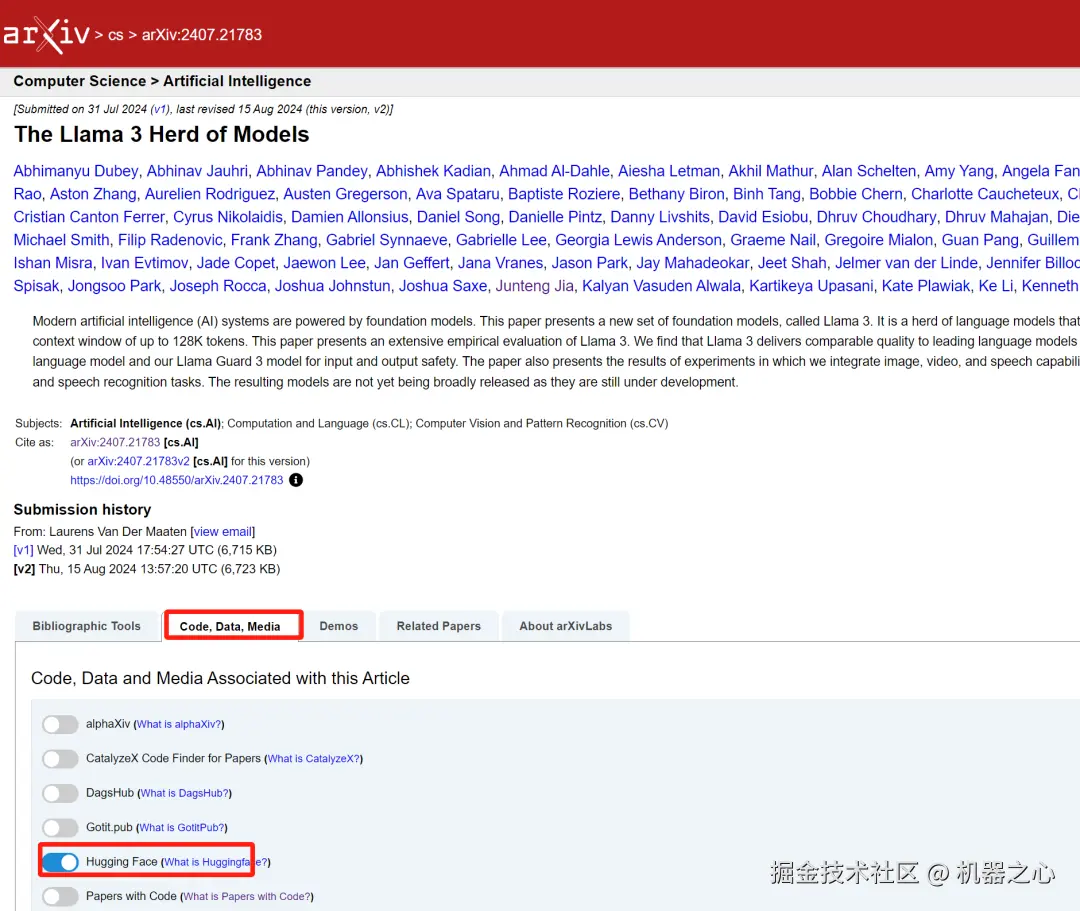
Task: Click What is Huggingface? link
Action: [x=216, y=862]
